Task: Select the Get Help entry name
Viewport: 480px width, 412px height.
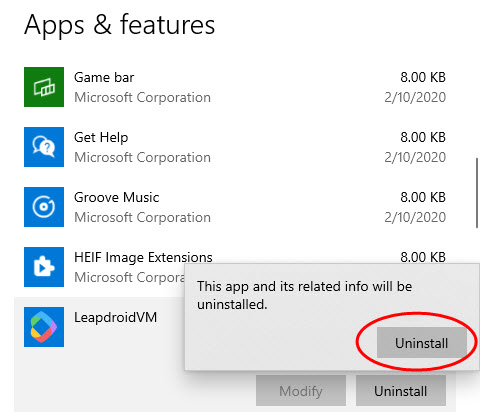Action: point(101,137)
